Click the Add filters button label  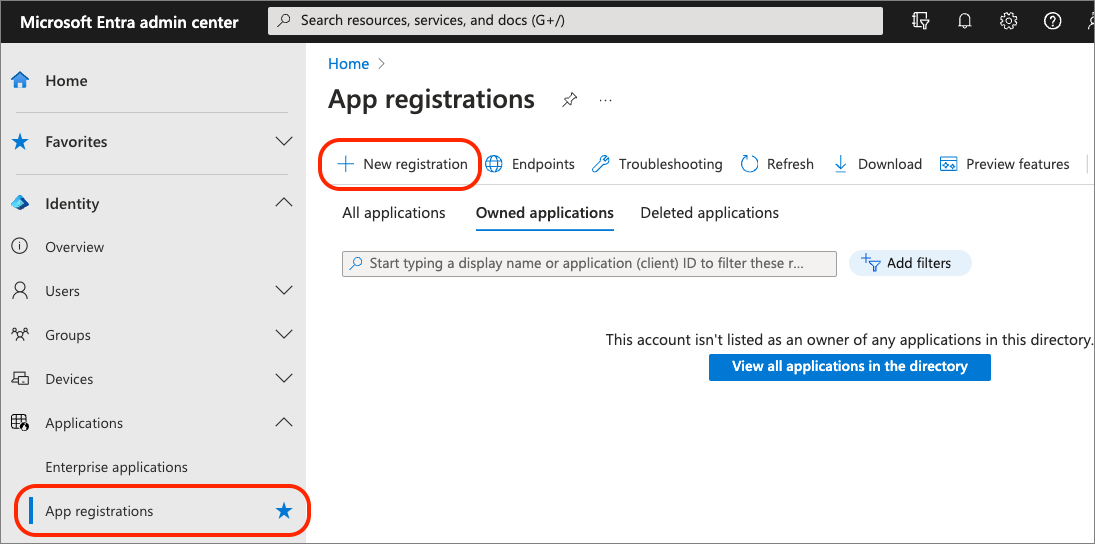point(919,263)
